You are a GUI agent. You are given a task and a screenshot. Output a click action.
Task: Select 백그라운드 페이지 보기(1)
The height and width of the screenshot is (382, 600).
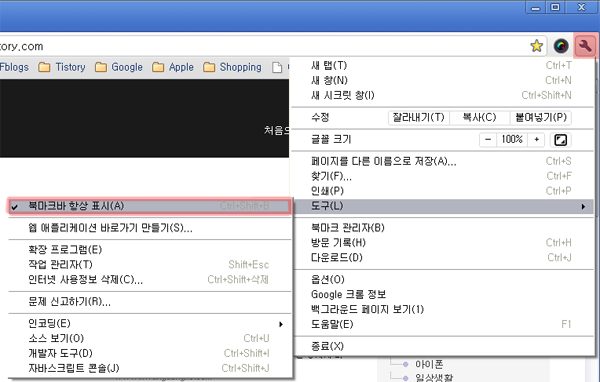click(x=443, y=309)
